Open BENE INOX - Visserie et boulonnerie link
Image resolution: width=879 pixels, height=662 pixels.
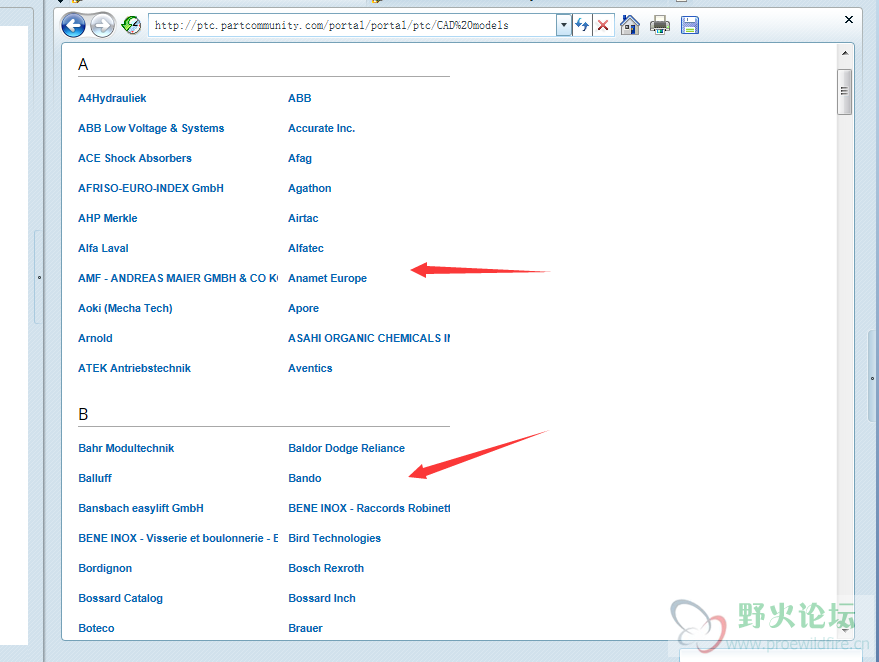178,538
